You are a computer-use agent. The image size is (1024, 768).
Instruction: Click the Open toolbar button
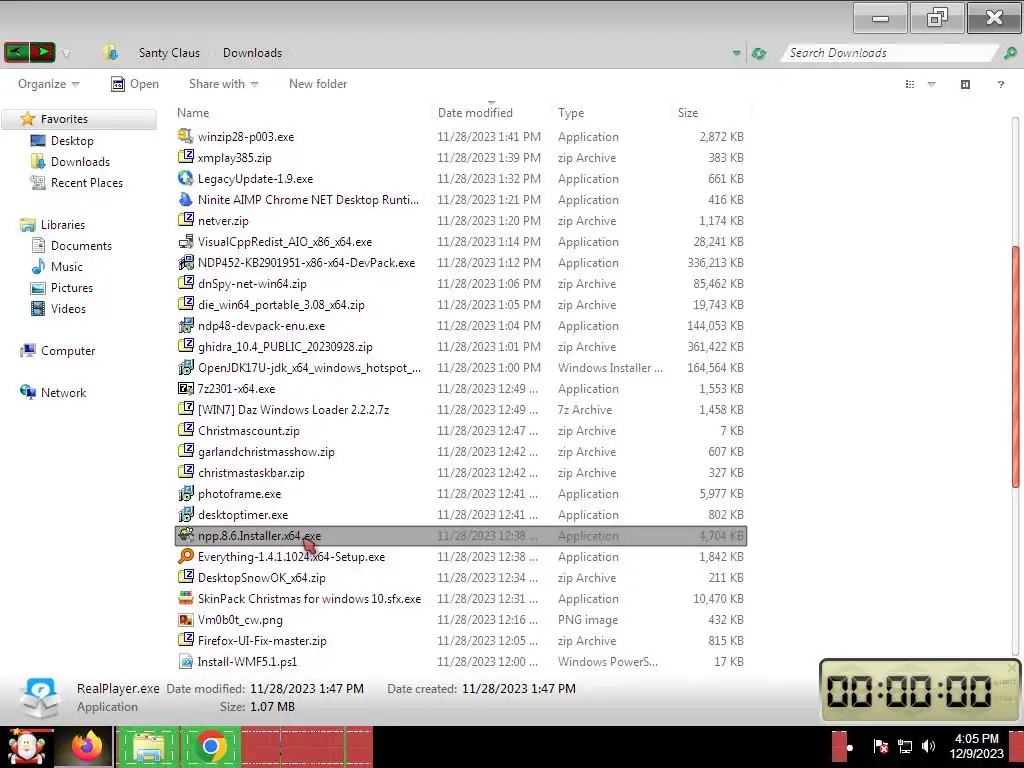point(135,84)
